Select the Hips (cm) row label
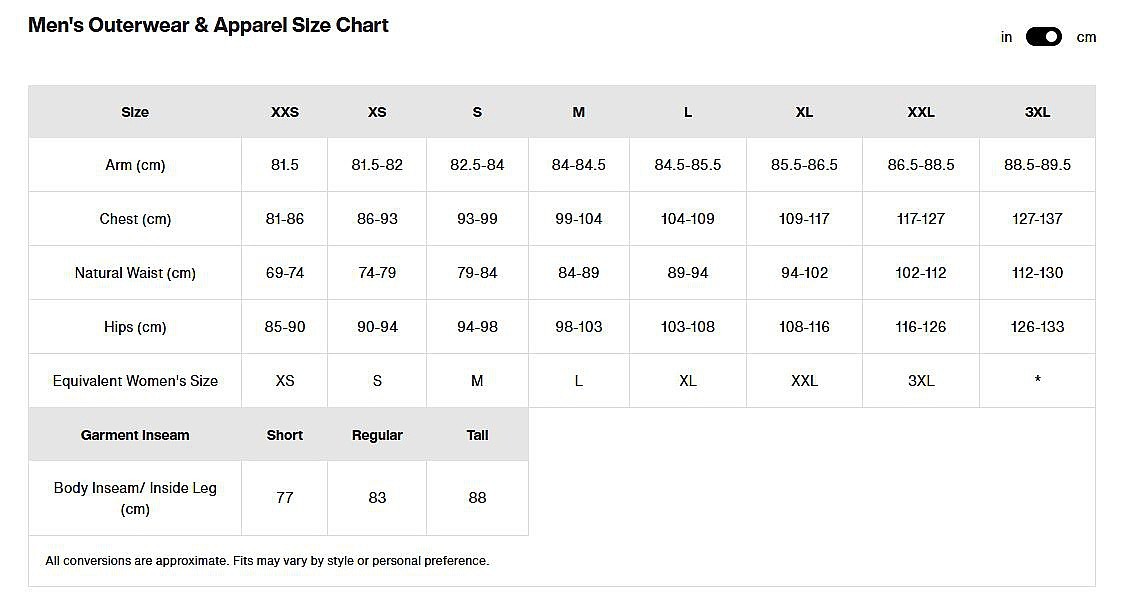Screen dimensions: 1124x609 coord(135,327)
